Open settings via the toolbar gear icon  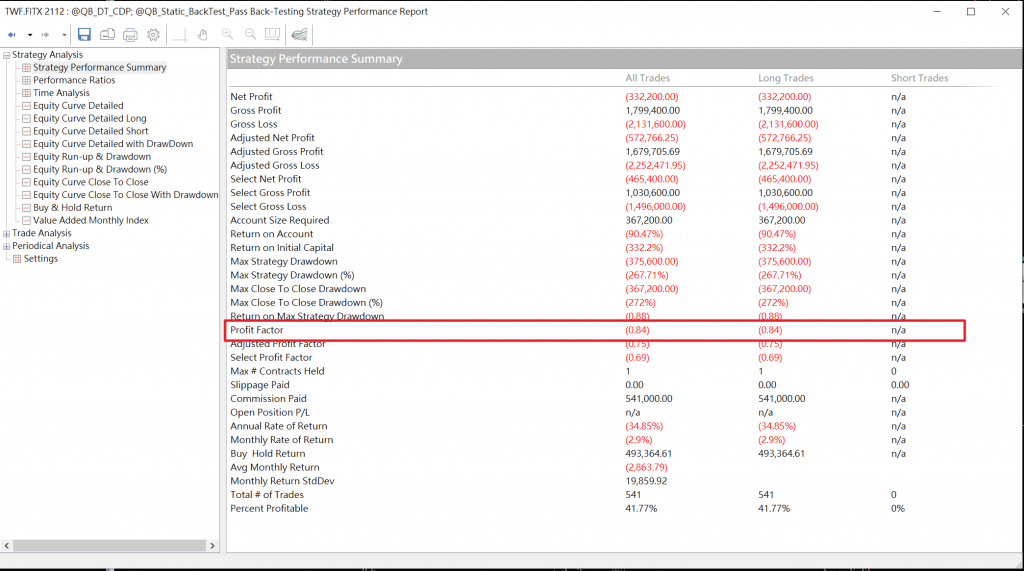coord(153,35)
